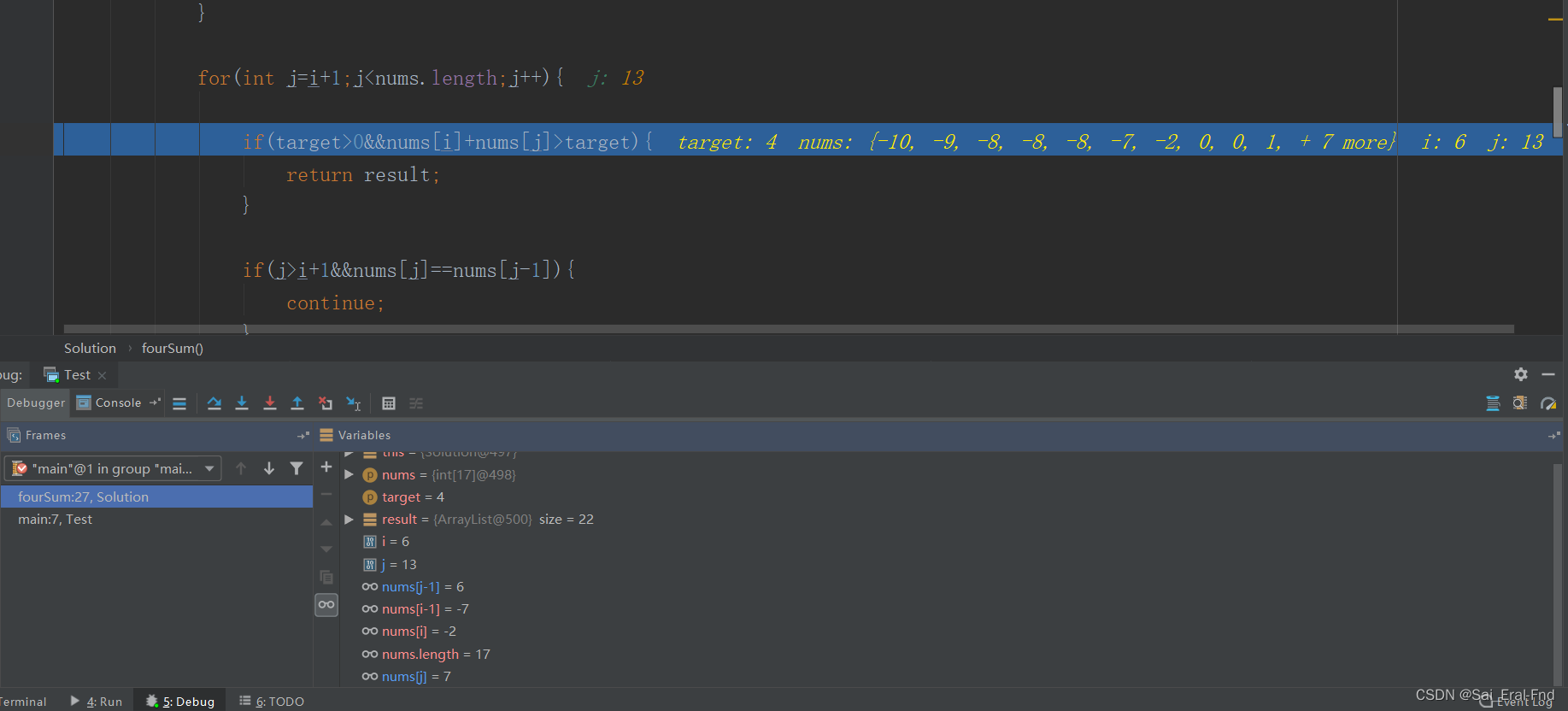This screenshot has height=711, width=1568.
Task: Click the 'continue;' code line
Action: (x=335, y=303)
